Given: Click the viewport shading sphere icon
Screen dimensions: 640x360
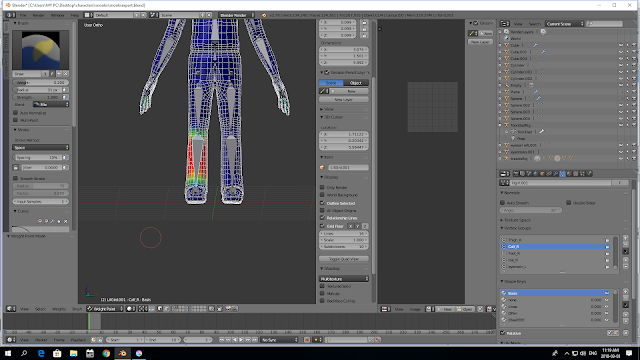Looking at the screenshot, I should (x=131, y=309).
